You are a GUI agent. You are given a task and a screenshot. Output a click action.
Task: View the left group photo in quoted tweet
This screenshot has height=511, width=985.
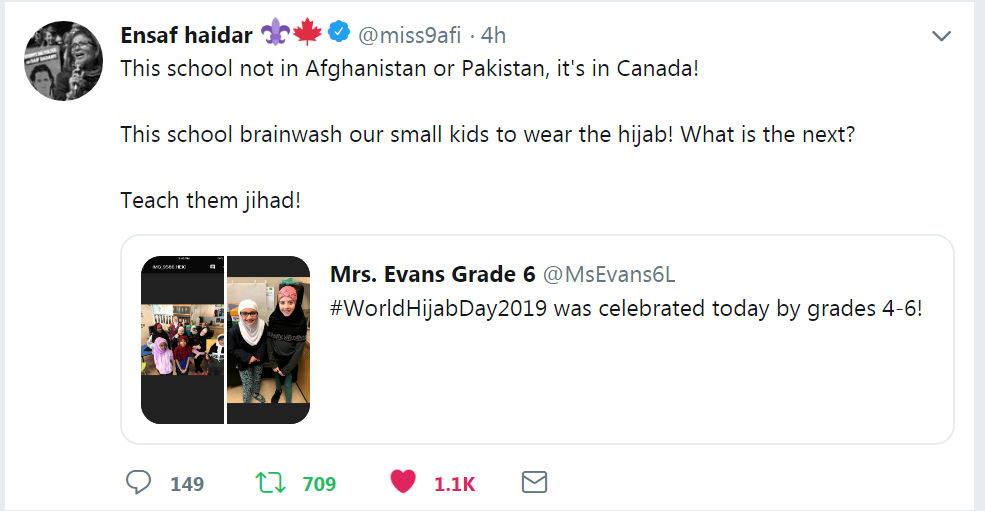tap(182, 340)
